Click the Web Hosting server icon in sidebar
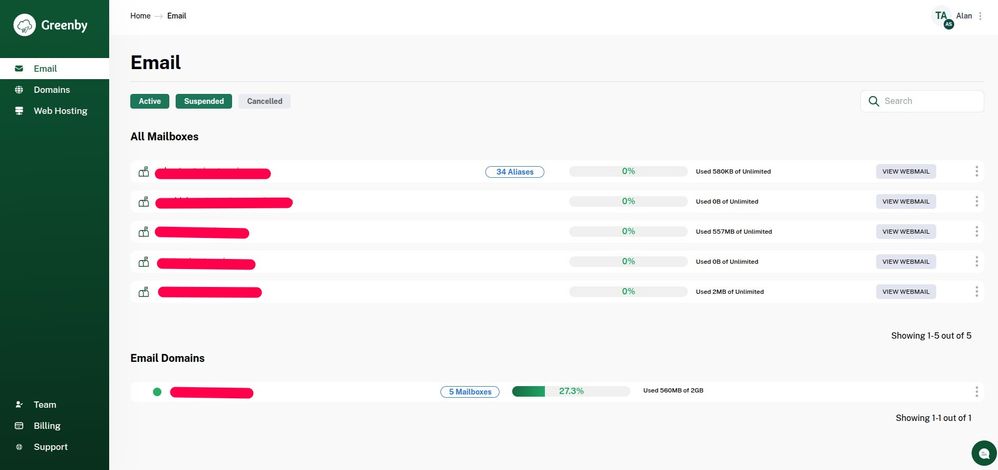 tap(19, 111)
